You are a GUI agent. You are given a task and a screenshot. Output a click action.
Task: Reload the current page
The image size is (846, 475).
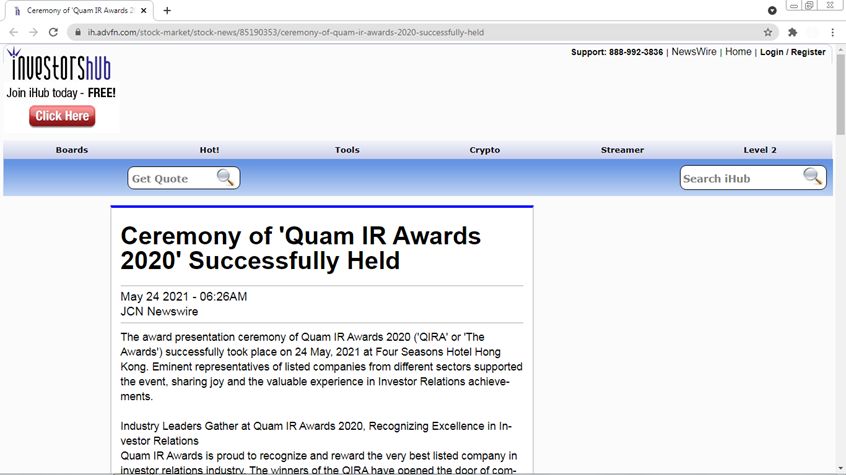(53, 32)
